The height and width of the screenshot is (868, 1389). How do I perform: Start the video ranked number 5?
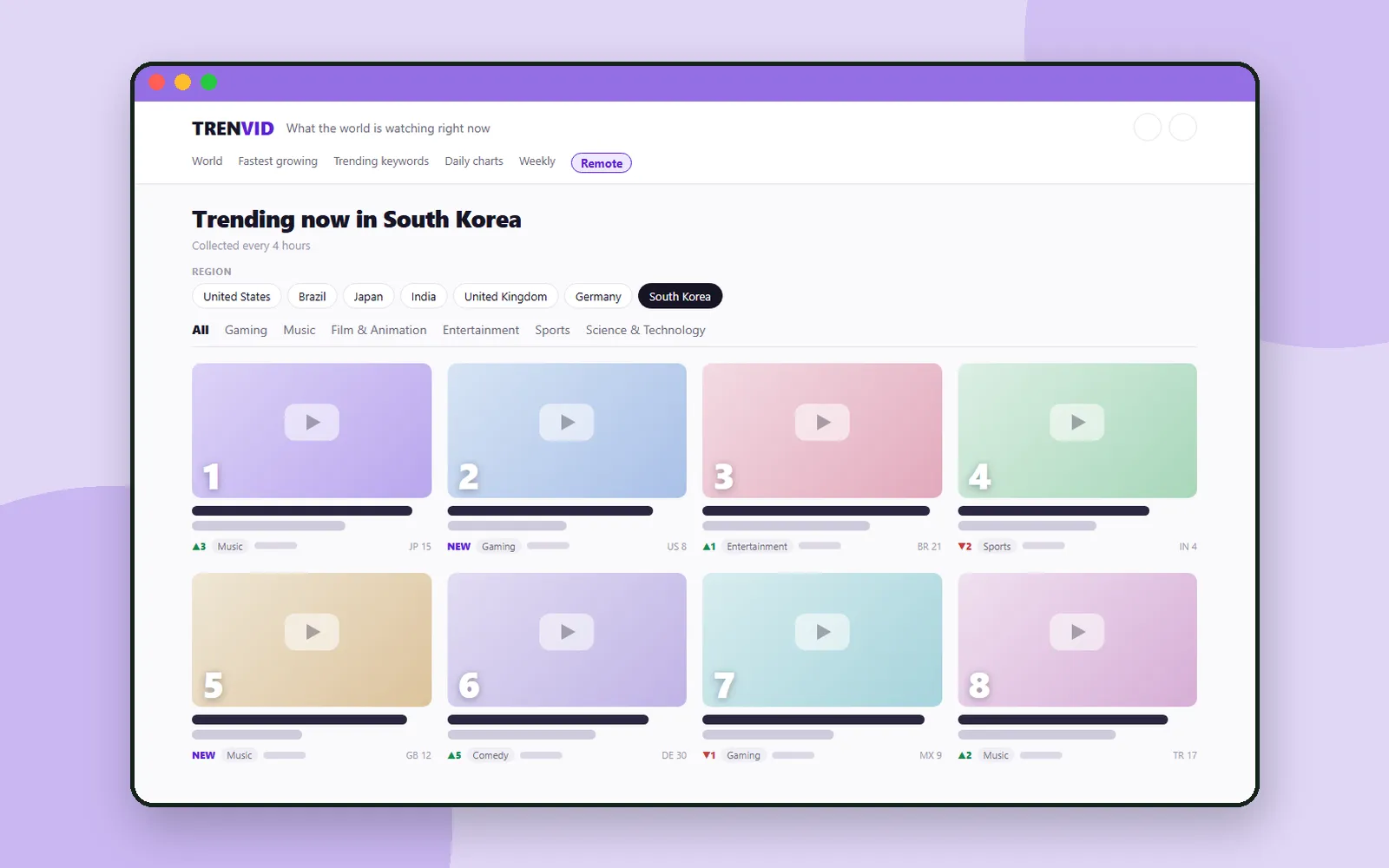[312, 632]
